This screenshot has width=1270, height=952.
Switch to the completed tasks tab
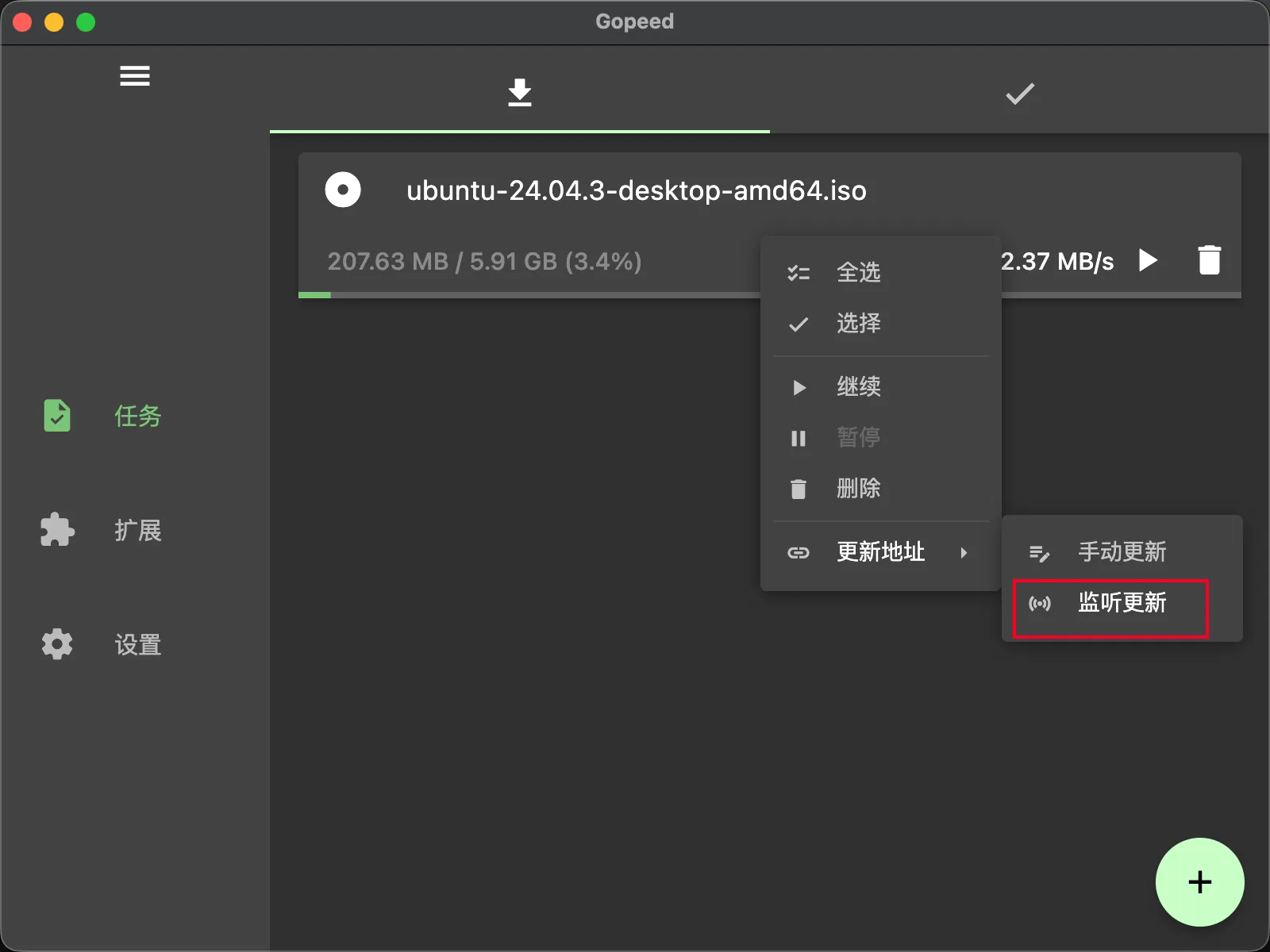(x=1019, y=93)
